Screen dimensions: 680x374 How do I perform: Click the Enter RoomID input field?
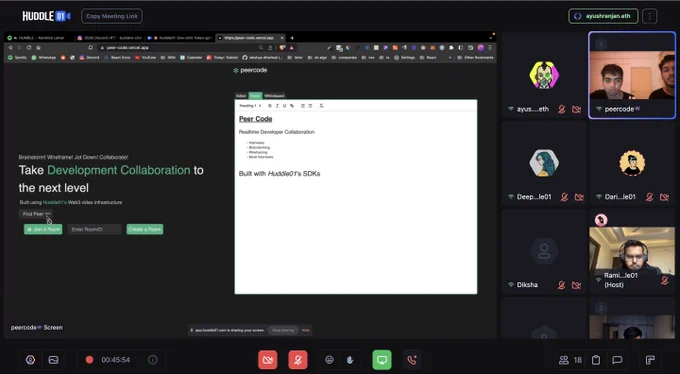pos(95,229)
